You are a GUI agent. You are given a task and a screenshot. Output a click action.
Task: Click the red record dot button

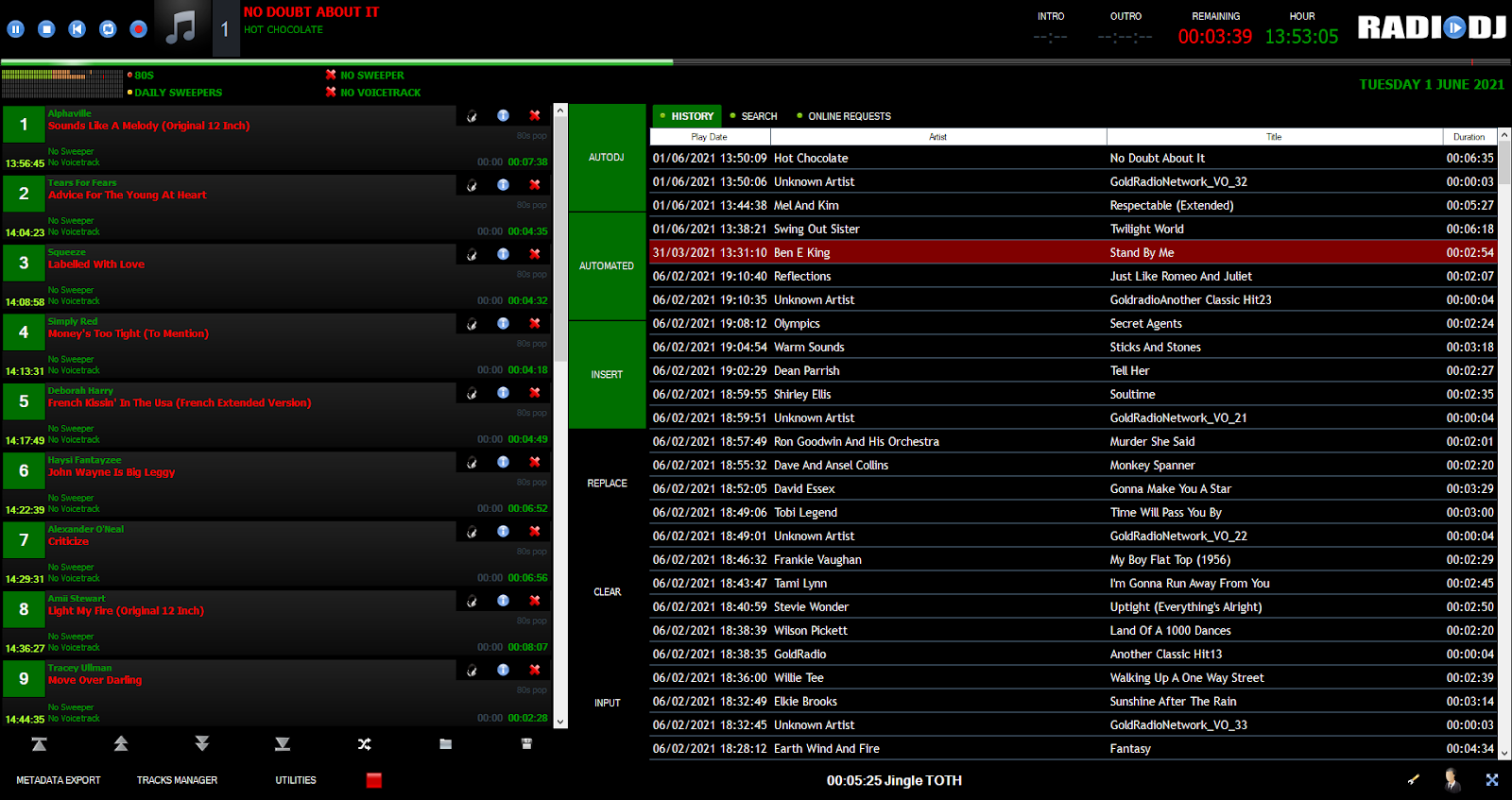pos(139,29)
